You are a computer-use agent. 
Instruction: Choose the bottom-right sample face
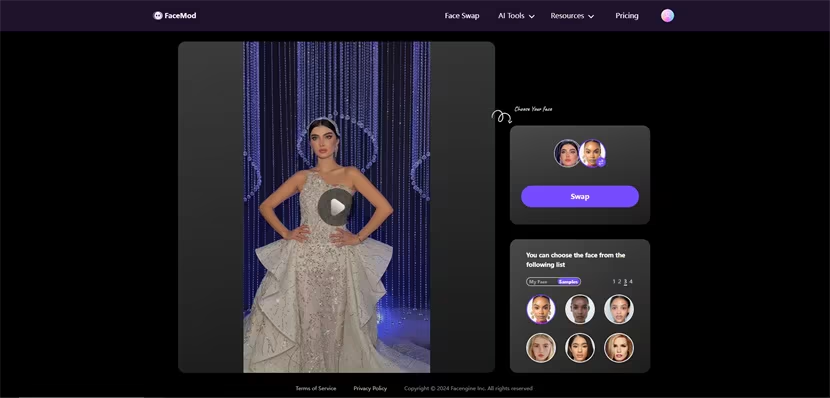(x=619, y=348)
